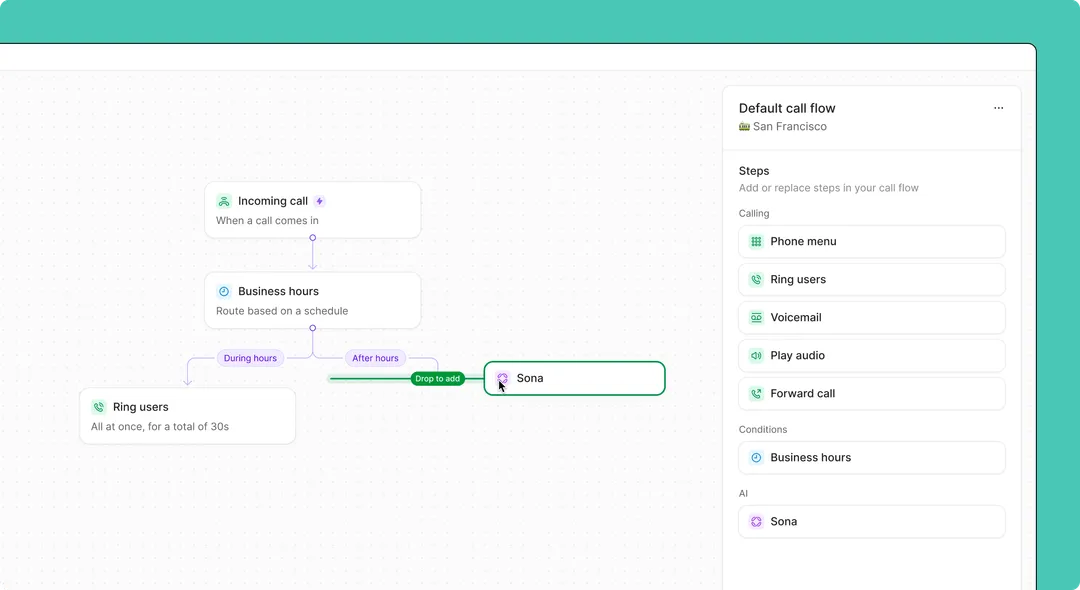This screenshot has height=590, width=1080.
Task: Click the green phone icon on Ring users node
Action: pos(99,407)
